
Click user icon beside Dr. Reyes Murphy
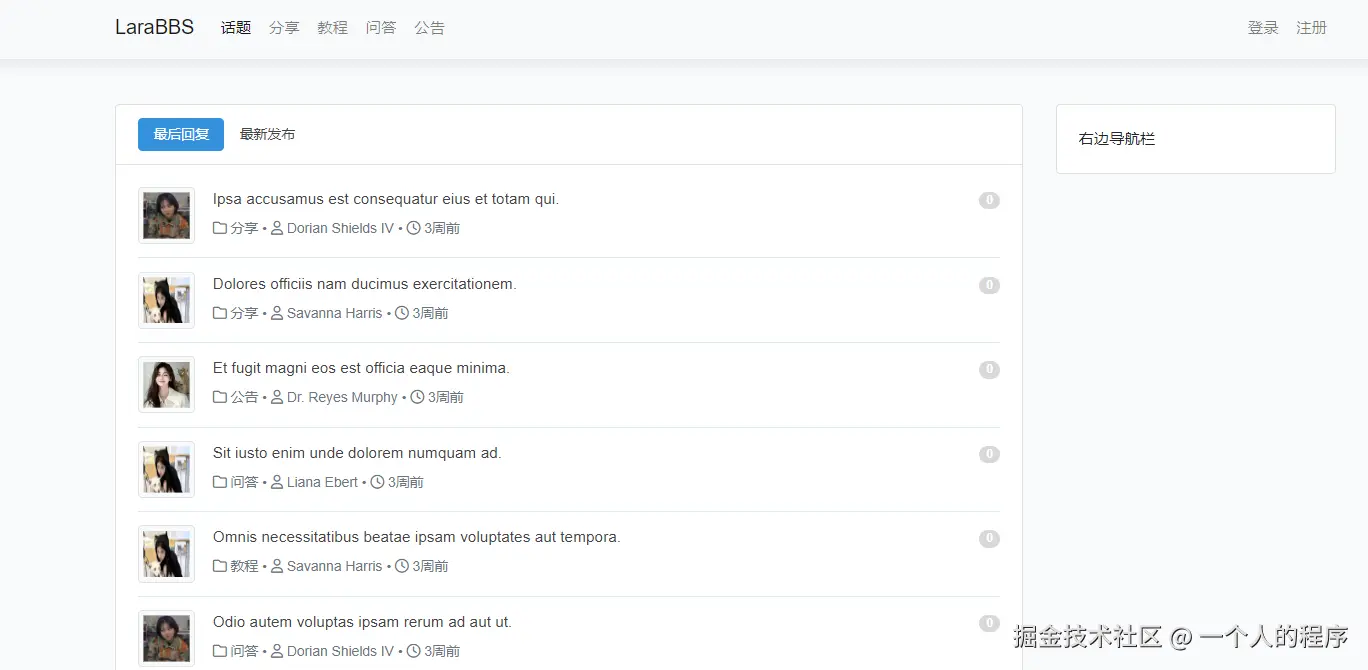pyautogui.click(x=277, y=397)
